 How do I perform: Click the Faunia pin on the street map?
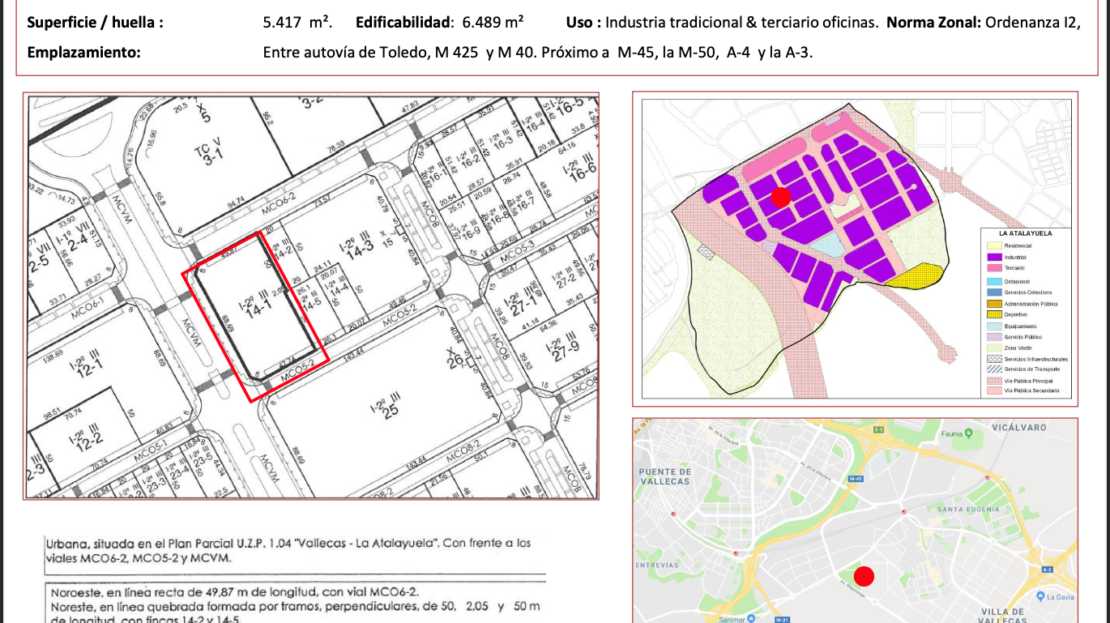pyautogui.click(x=969, y=433)
